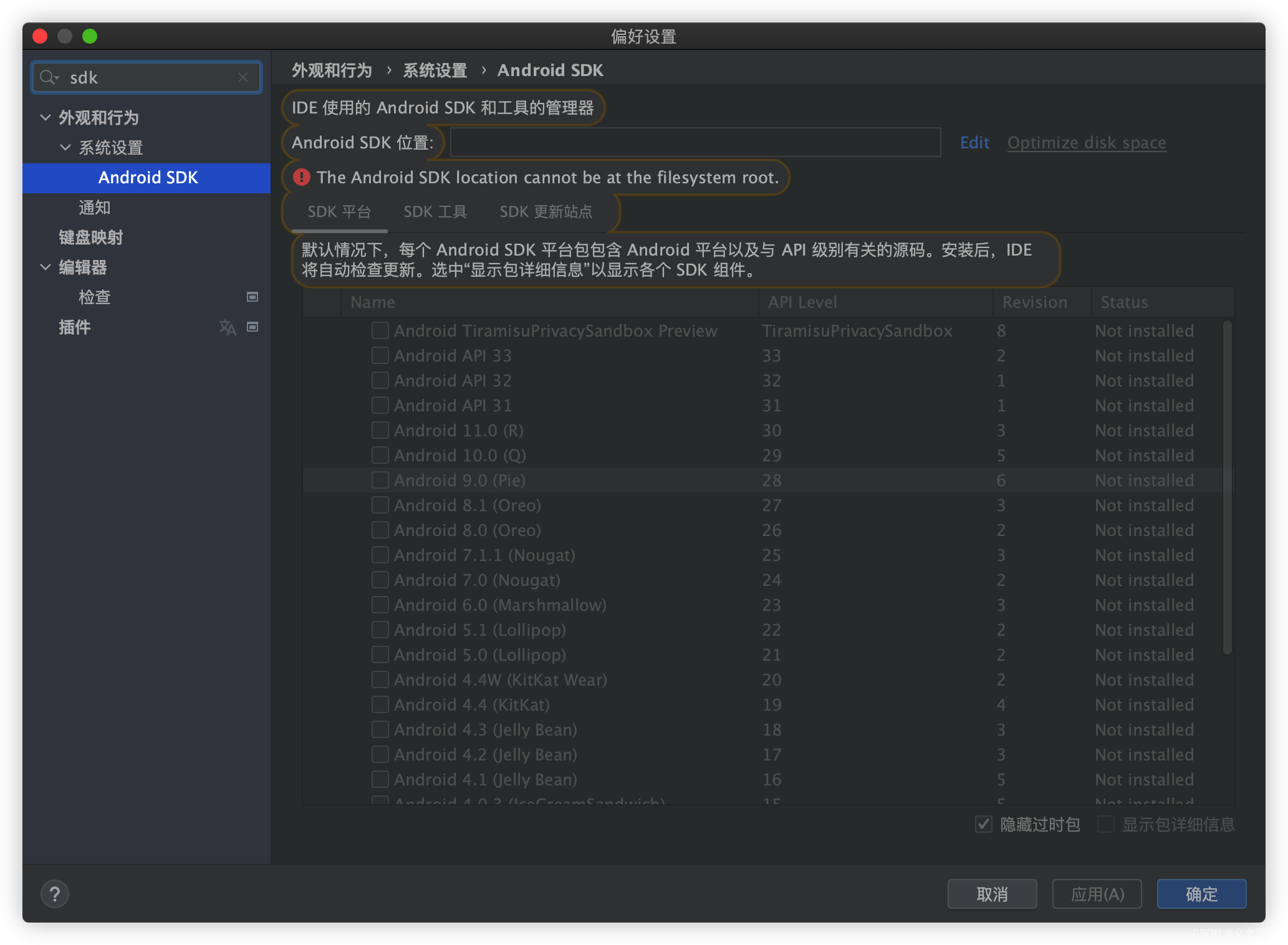
Task: Open the 通知 settings page
Action: (94, 208)
